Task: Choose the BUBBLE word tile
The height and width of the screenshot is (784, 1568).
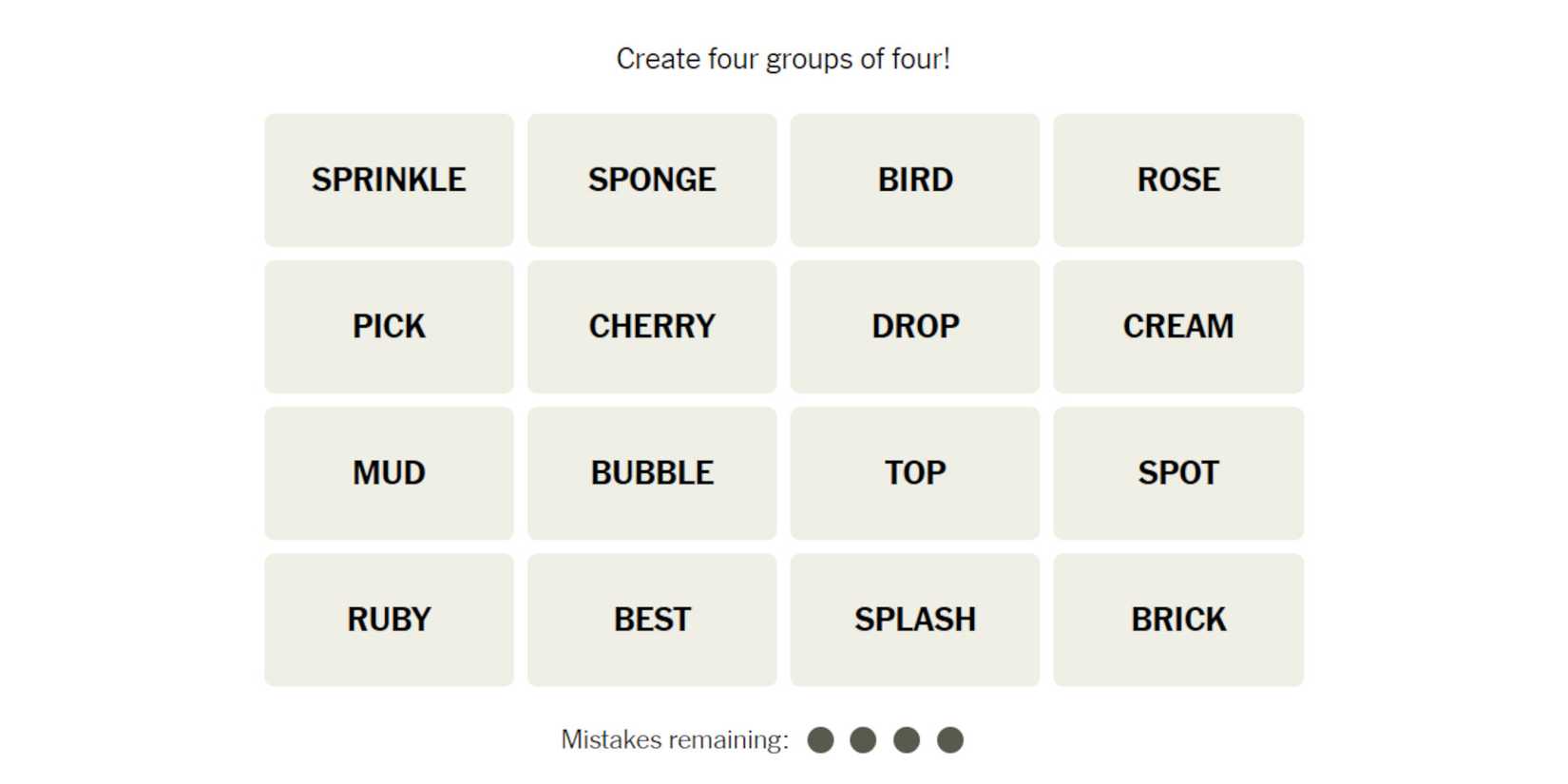Action: pyautogui.click(x=652, y=473)
